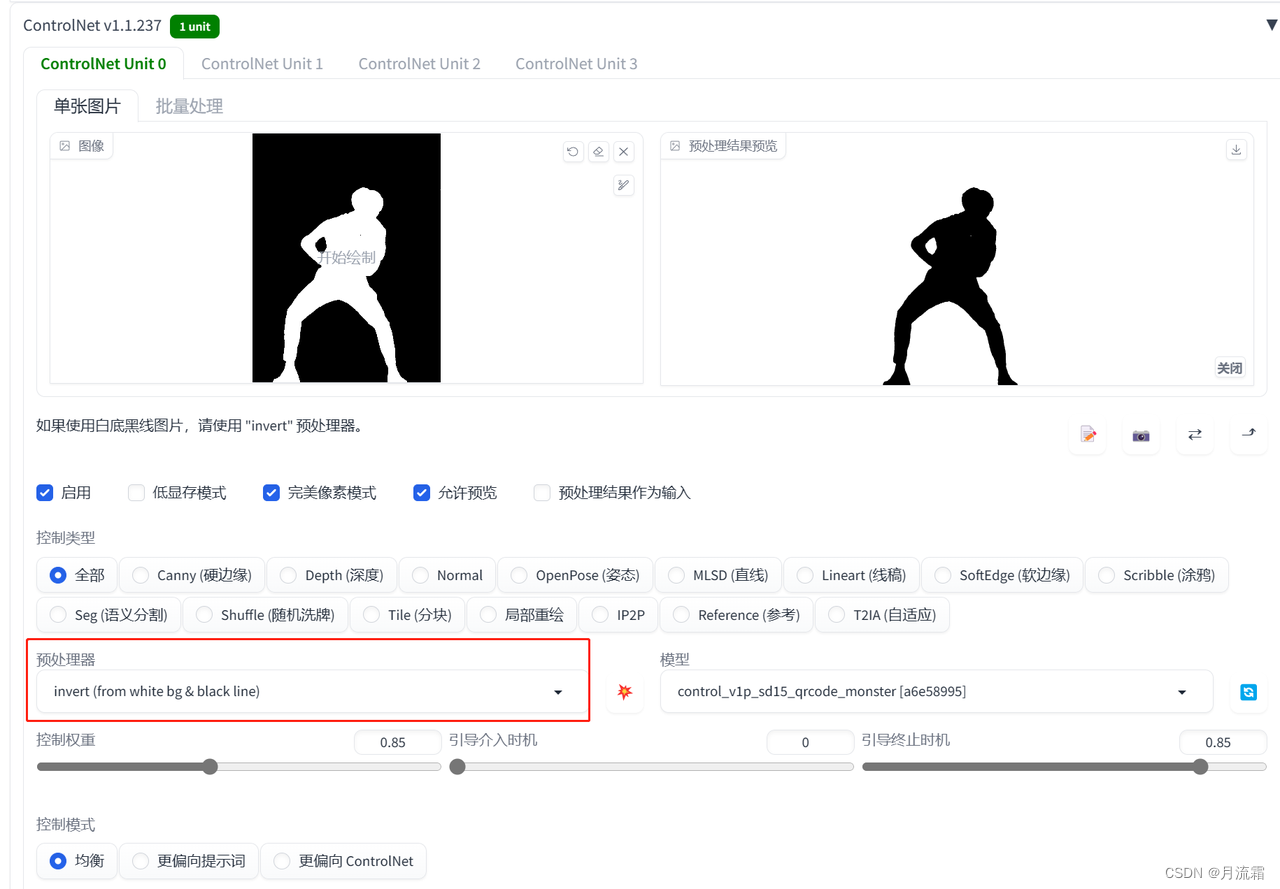Viewport: 1280px width, 889px height.
Task: Click the camera webcam icon
Action: [1141, 435]
